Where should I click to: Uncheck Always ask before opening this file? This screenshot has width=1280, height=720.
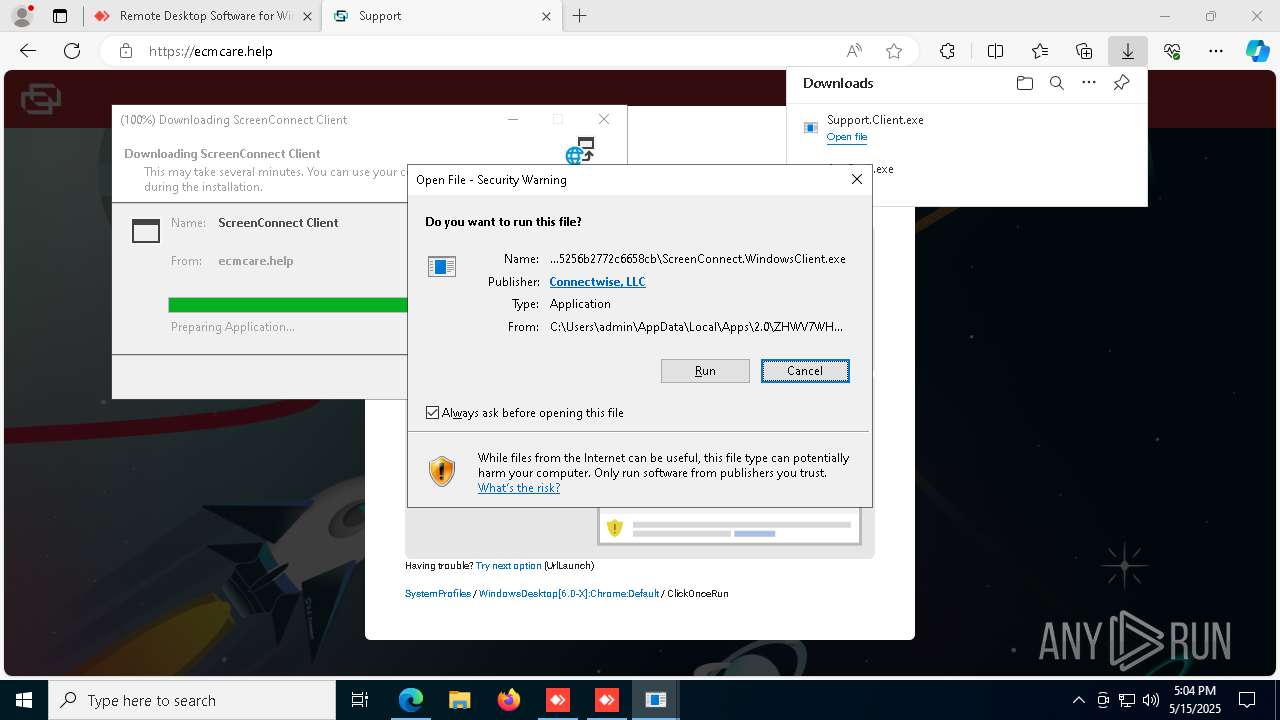pos(432,413)
